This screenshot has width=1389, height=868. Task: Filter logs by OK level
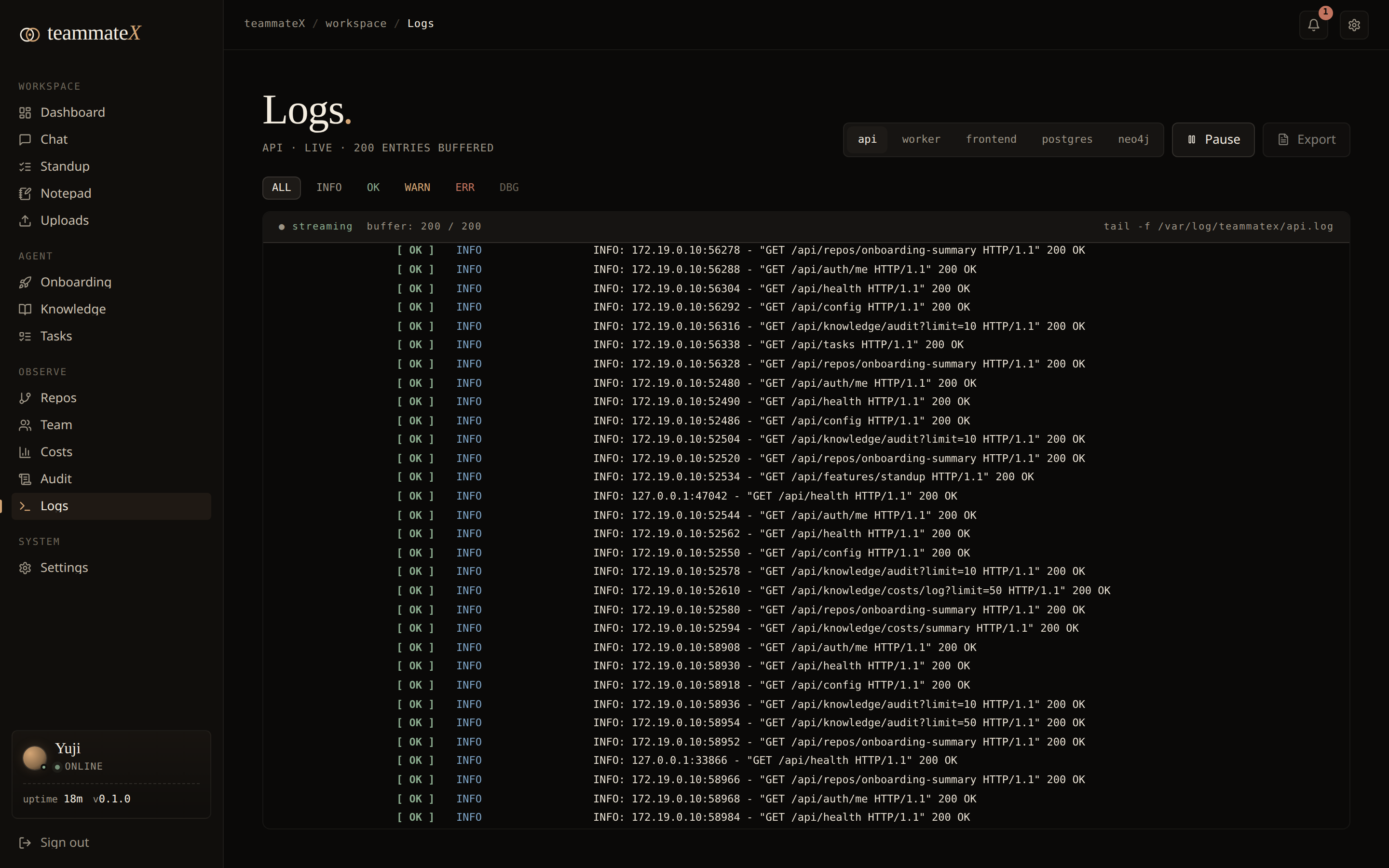point(373,188)
